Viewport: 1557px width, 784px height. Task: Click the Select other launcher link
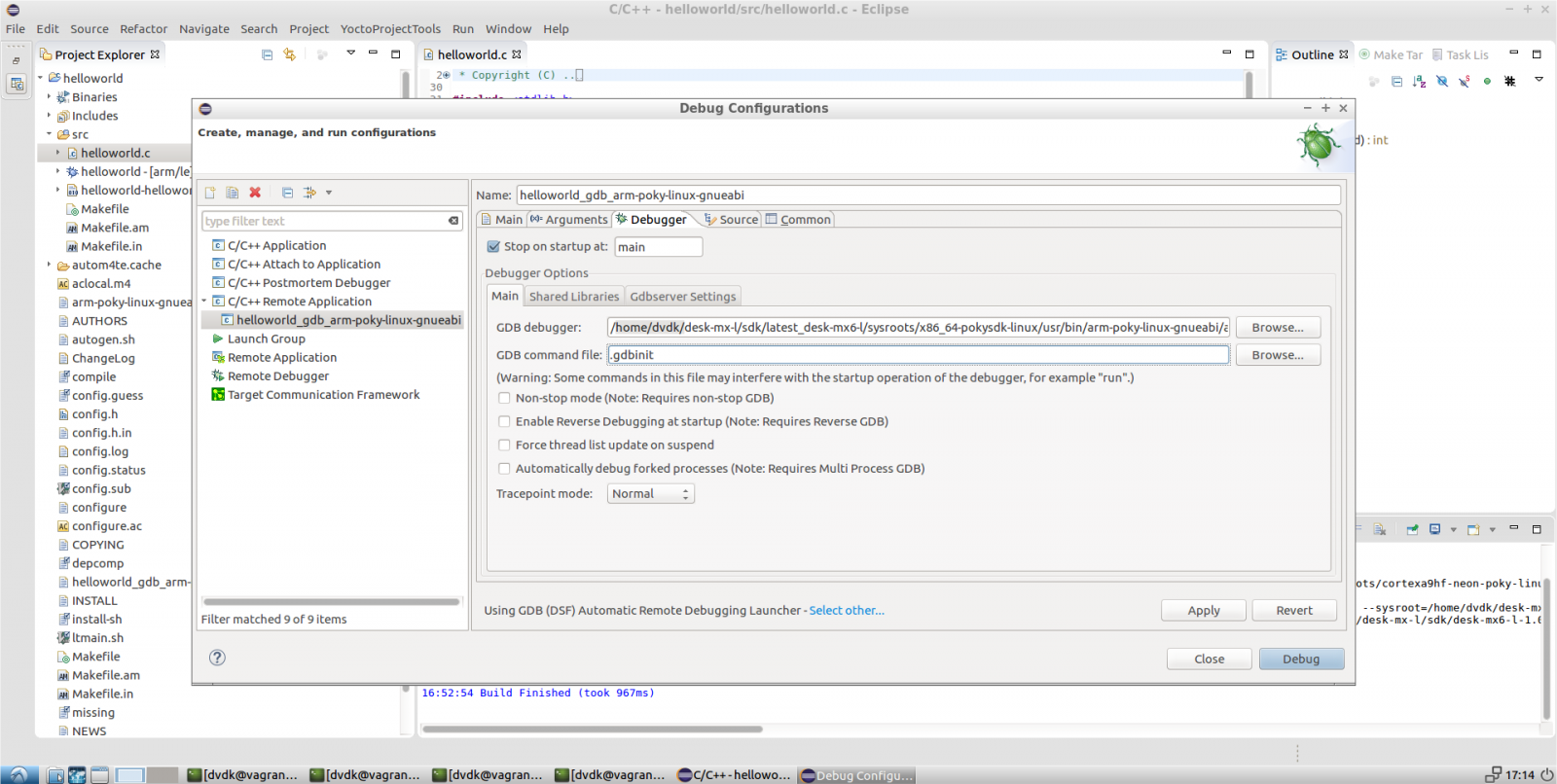point(847,611)
